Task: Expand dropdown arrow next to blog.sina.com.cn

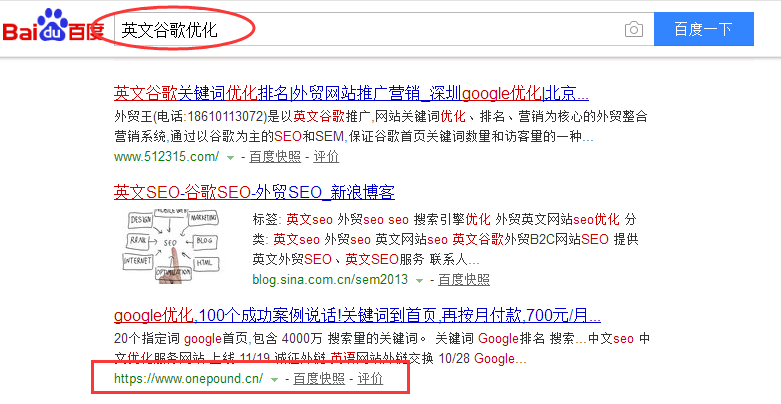Action: pos(419,280)
